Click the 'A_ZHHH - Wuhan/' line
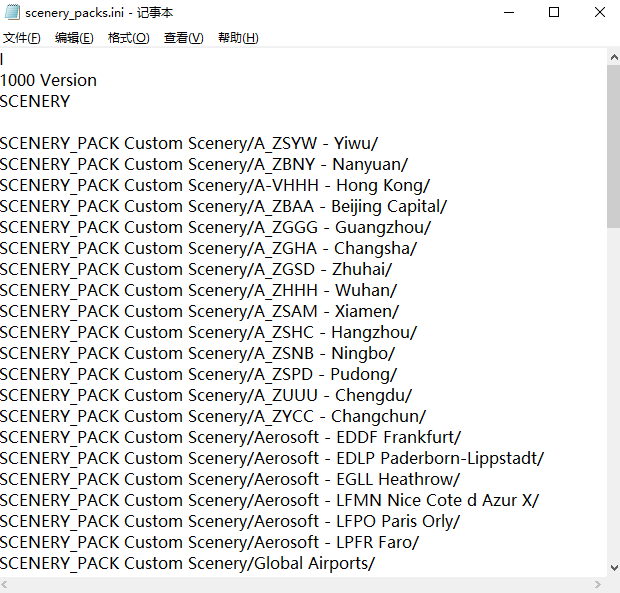Viewport: 620px width, 593px height. tap(198, 290)
